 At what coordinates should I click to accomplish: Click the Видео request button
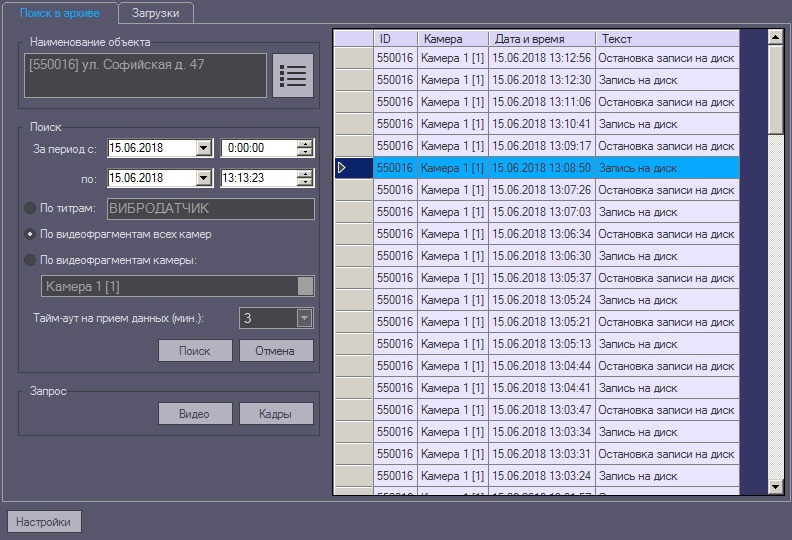click(195, 414)
